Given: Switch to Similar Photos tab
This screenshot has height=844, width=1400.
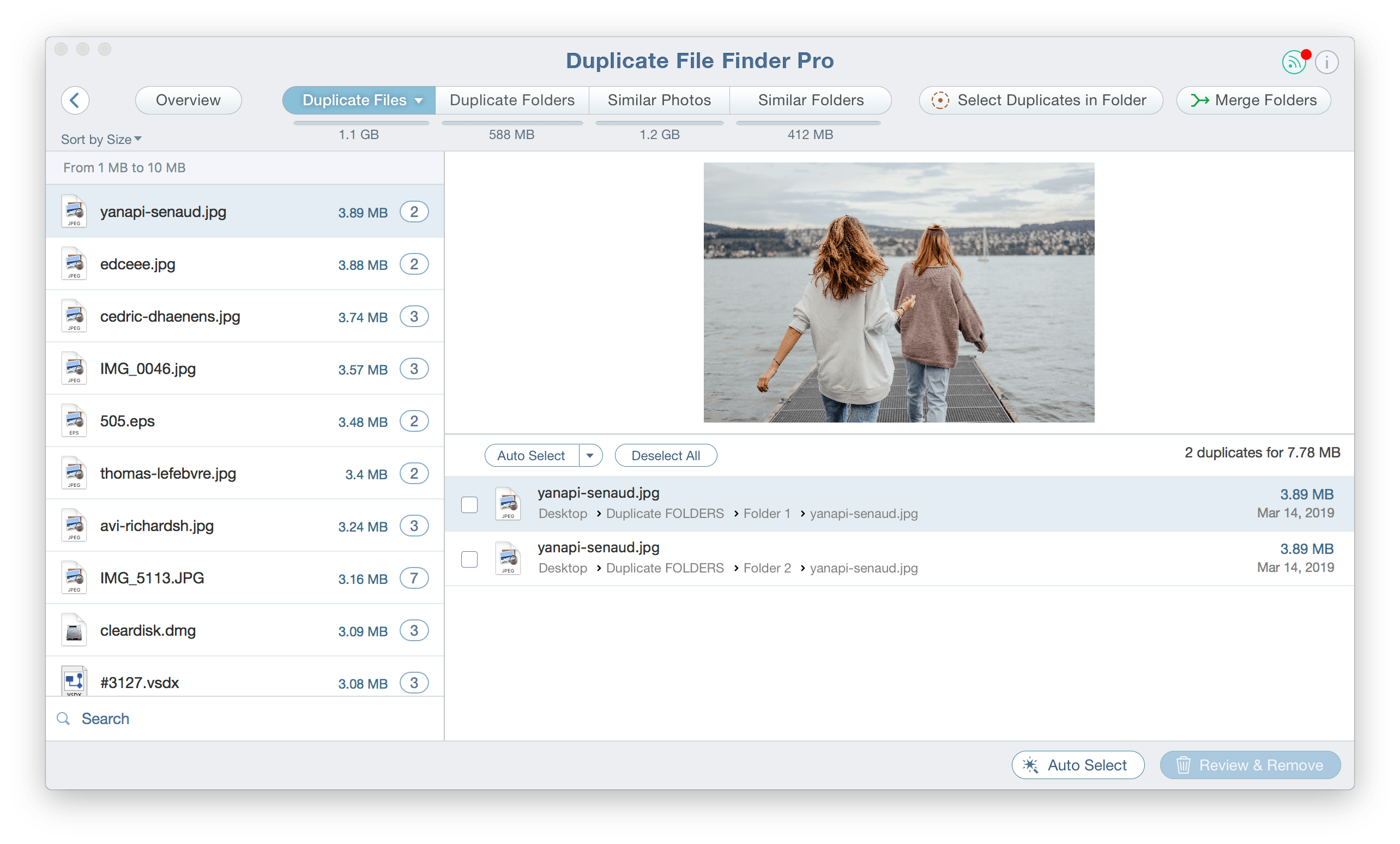Looking at the screenshot, I should [x=660, y=100].
